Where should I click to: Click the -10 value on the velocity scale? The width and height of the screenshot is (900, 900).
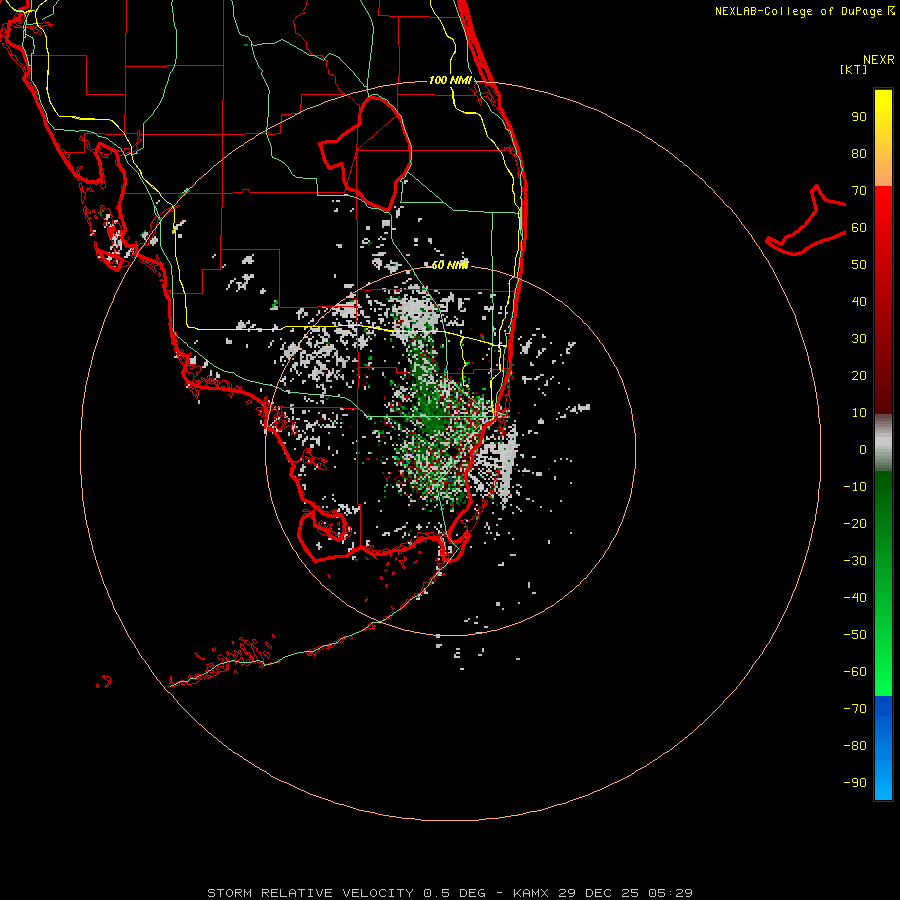[855, 487]
